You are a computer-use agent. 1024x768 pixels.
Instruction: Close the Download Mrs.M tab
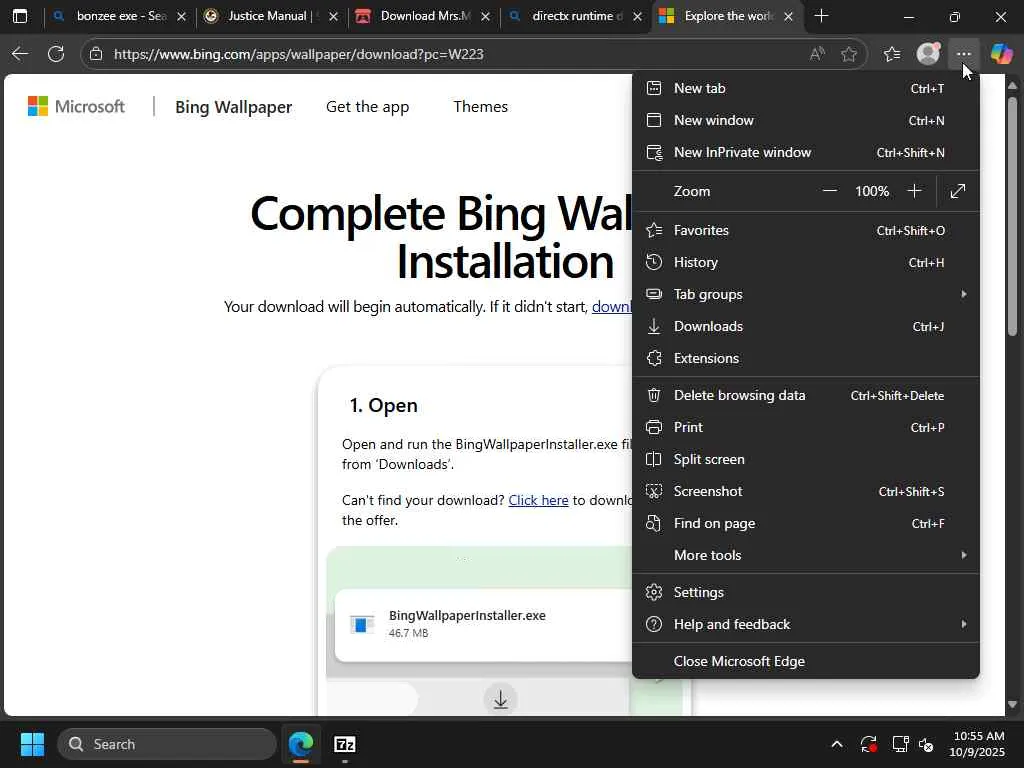coord(485,17)
